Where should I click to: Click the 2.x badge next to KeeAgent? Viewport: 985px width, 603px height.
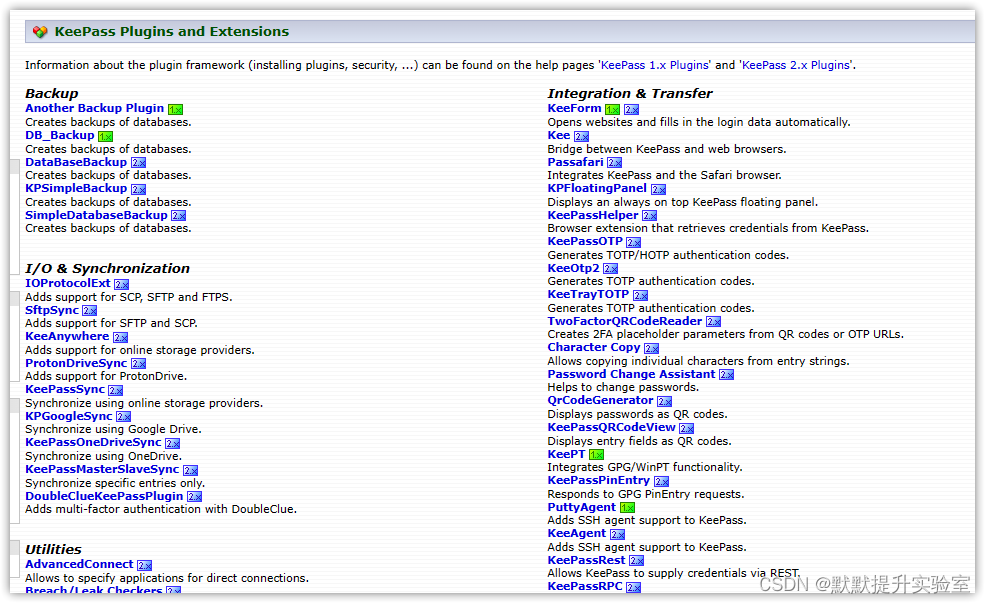(618, 535)
